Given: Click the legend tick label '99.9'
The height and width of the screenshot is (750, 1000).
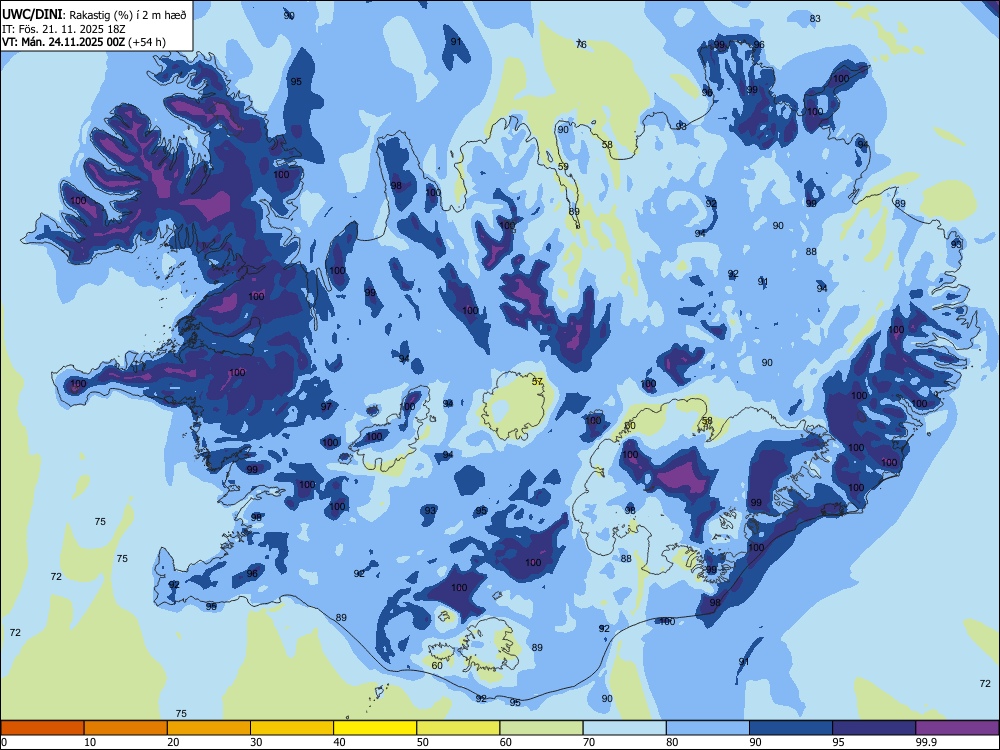Looking at the screenshot, I should point(926,742).
